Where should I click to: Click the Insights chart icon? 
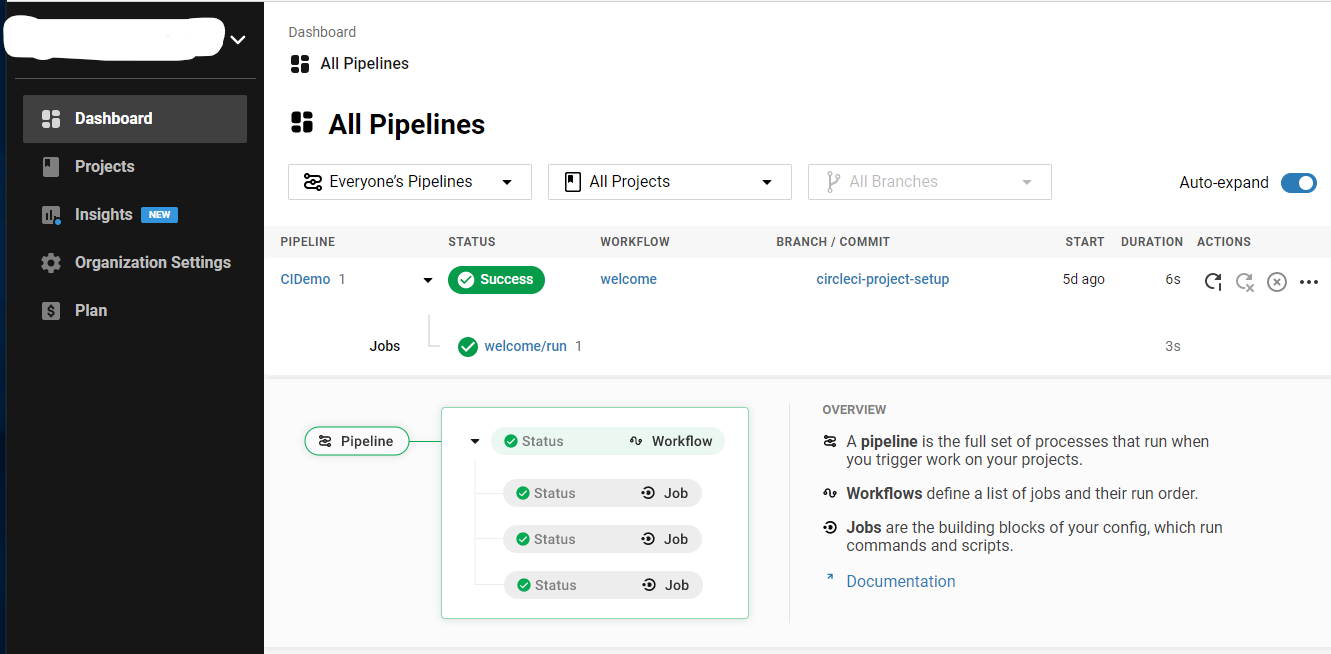point(51,215)
